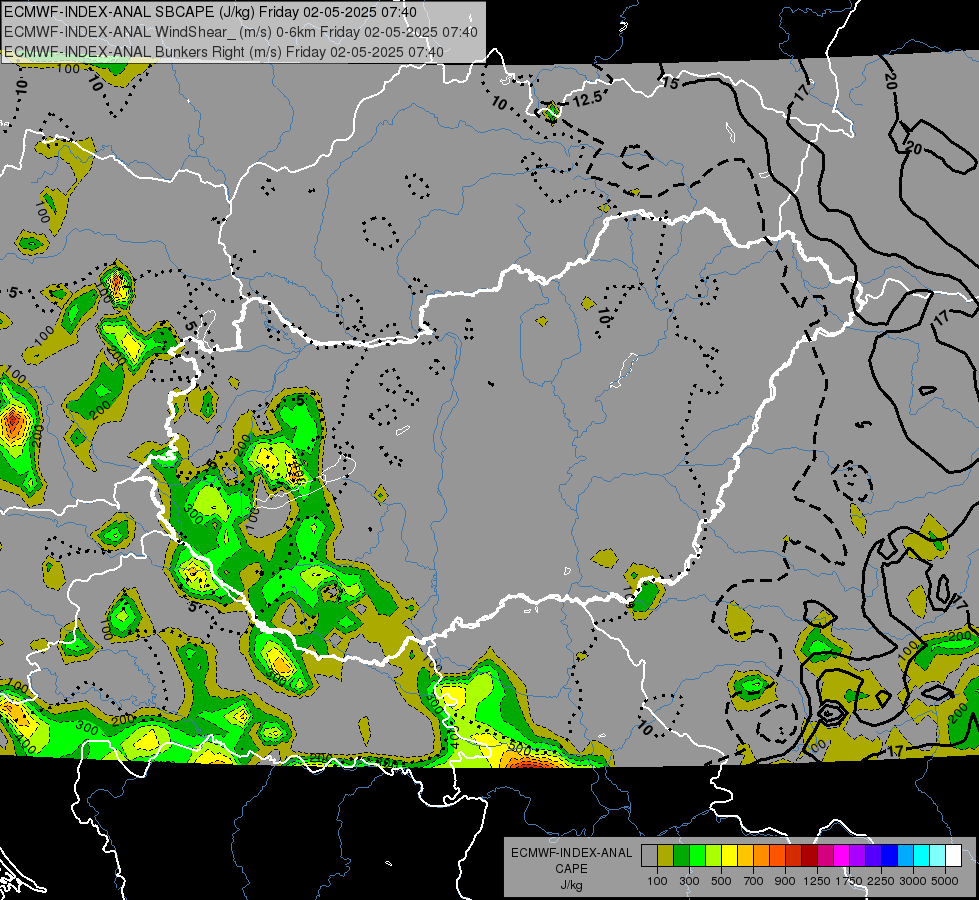Screen dimensions: 979x900
Task: Click the pure yellow legend swatch
Action: [729, 855]
